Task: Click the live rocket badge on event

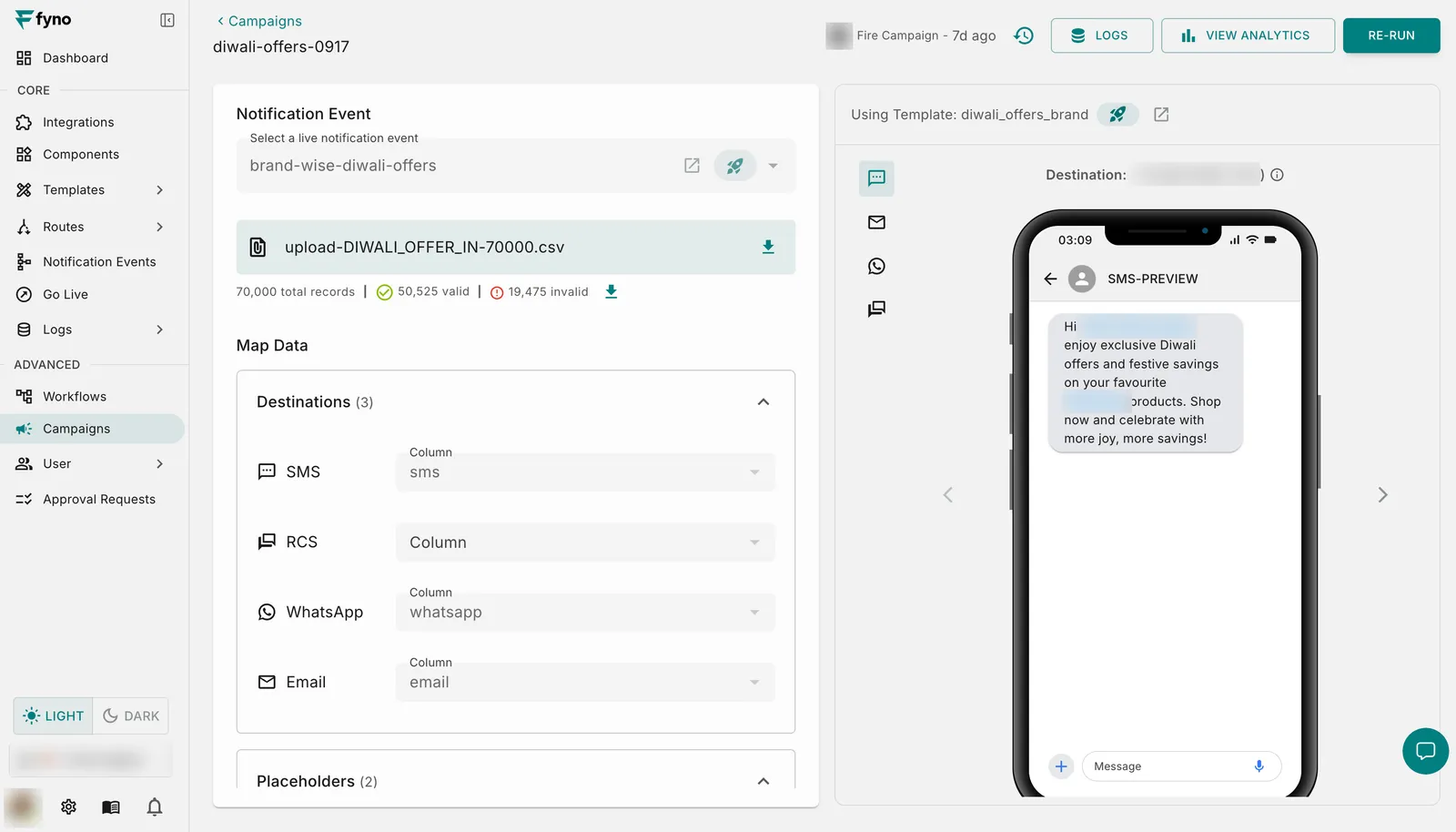Action: tap(735, 166)
